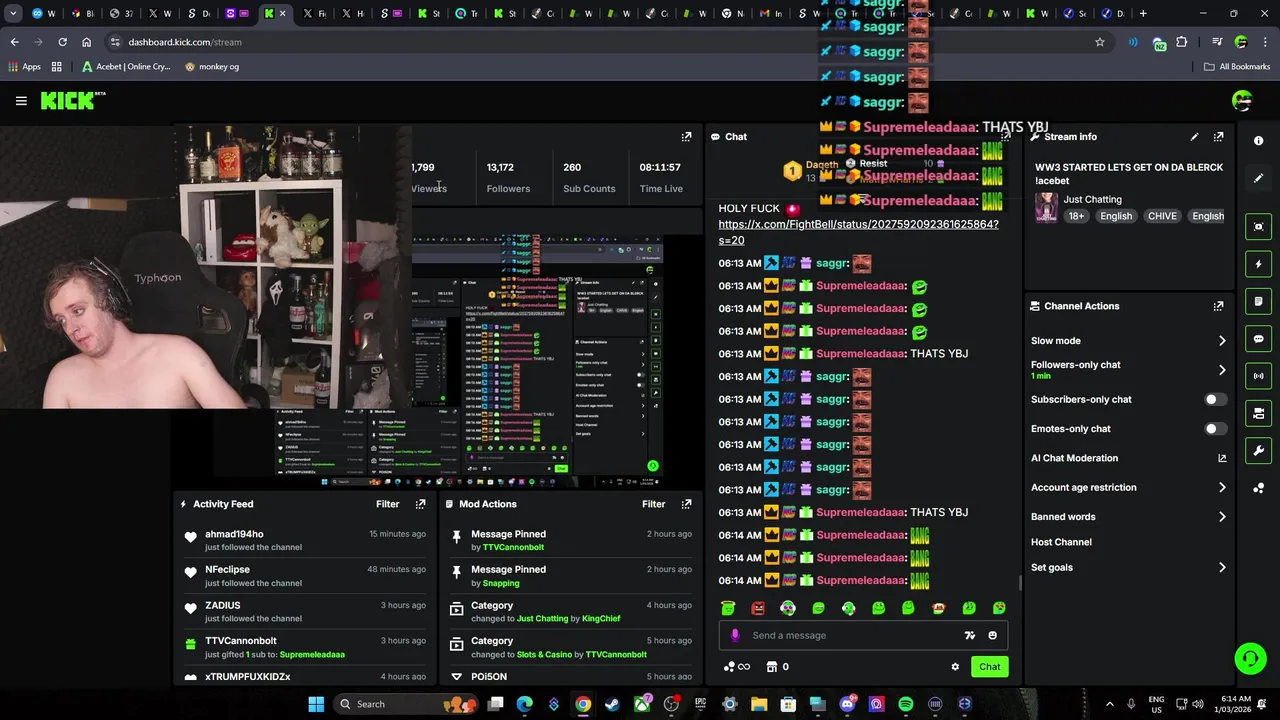
Task: Open the Kick hamburger menu
Action: [21, 101]
